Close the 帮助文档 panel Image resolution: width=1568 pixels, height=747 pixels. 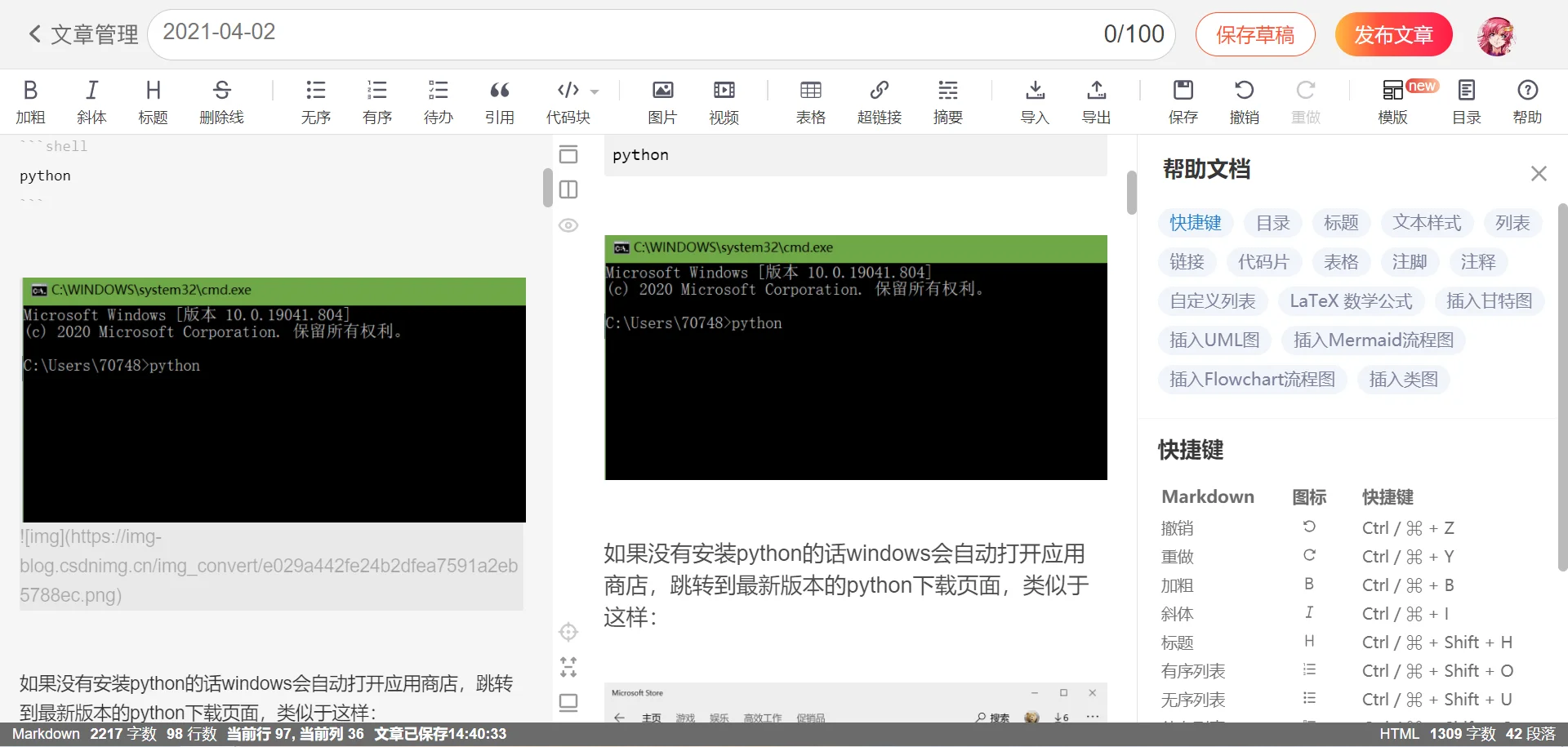coord(1539,173)
